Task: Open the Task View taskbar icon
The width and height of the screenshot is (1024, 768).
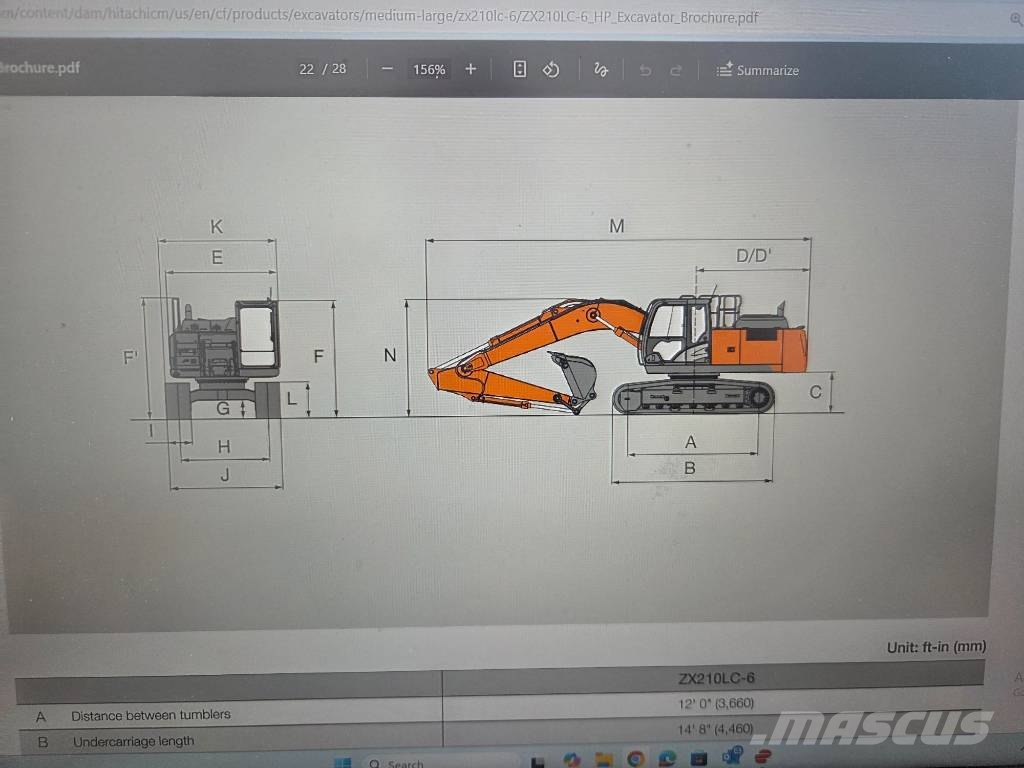Action: coord(537,761)
